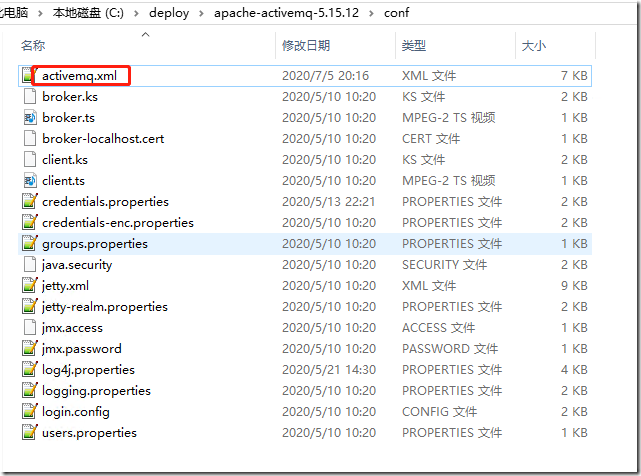This screenshot has height=476, width=641.
Task: Click the conf breadcrumb segment
Action: click(x=396, y=13)
